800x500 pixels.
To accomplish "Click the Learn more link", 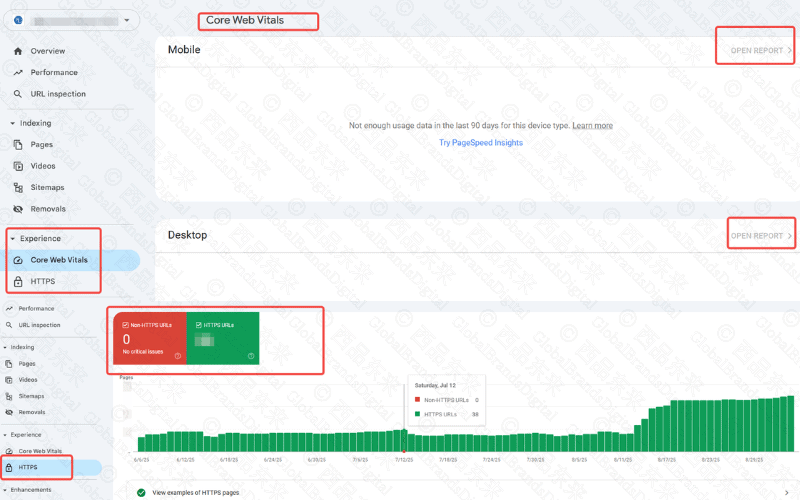I will (x=592, y=126).
